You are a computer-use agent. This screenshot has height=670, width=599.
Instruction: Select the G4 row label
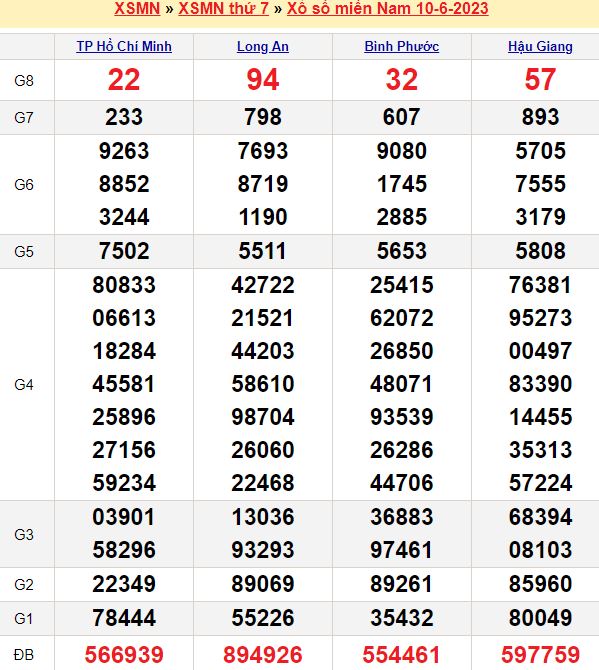click(x=24, y=385)
